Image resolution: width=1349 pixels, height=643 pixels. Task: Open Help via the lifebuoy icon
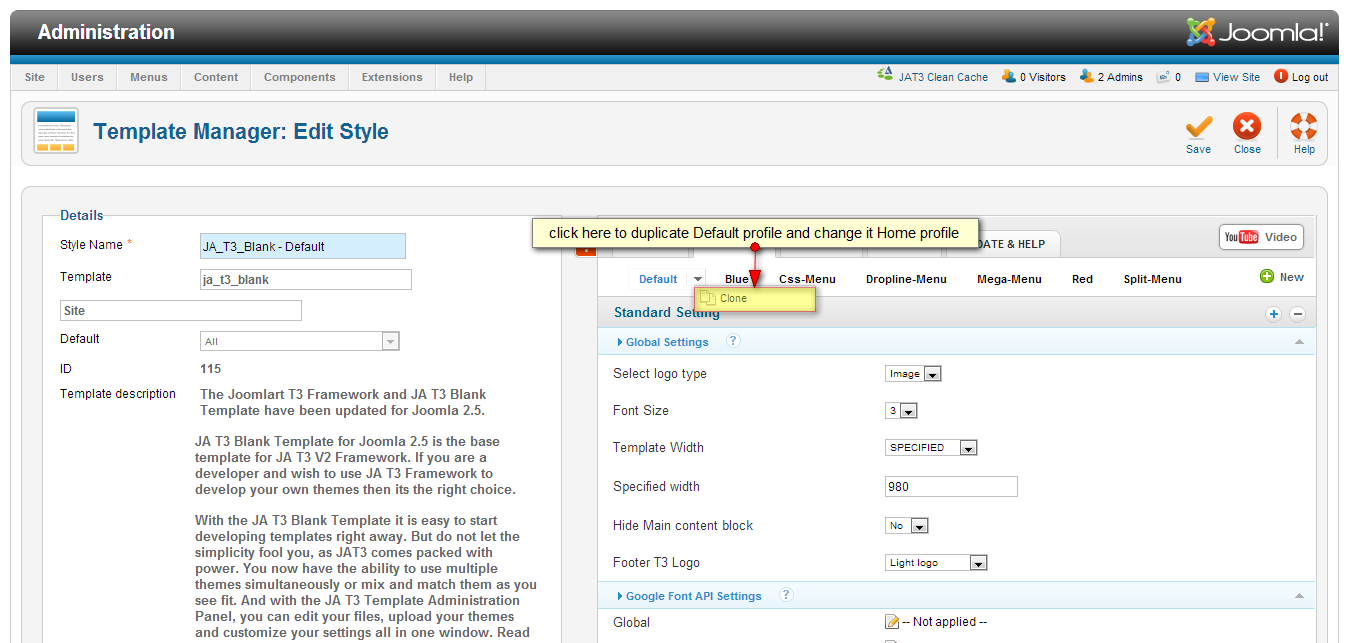(1304, 127)
